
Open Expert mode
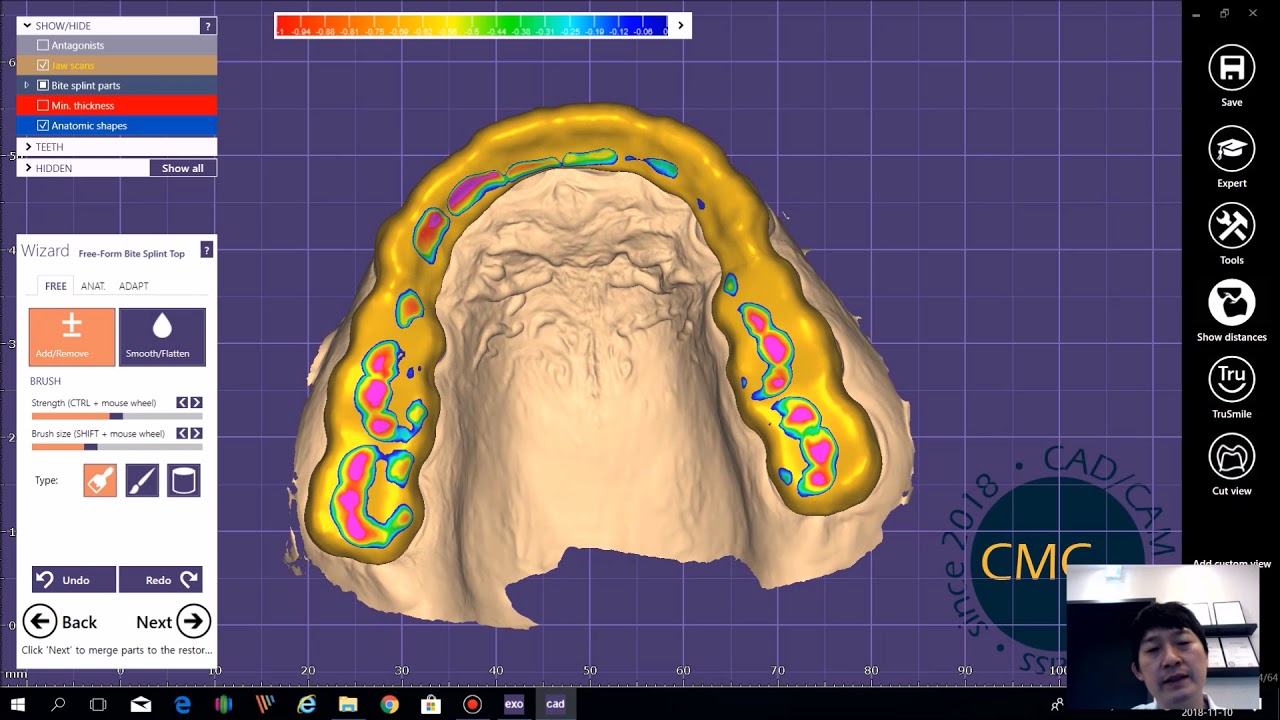[x=1231, y=149]
